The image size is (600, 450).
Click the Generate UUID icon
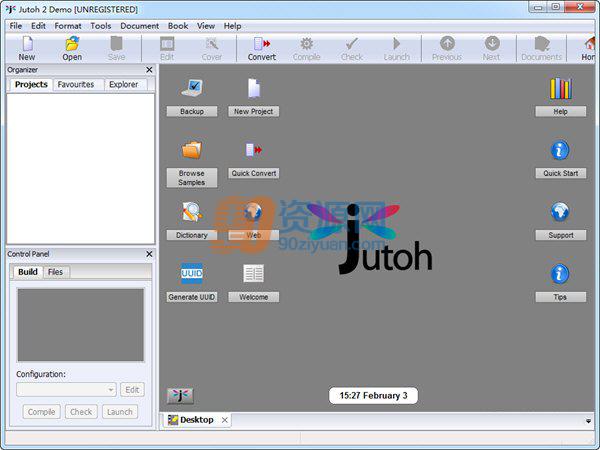coord(192,273)
